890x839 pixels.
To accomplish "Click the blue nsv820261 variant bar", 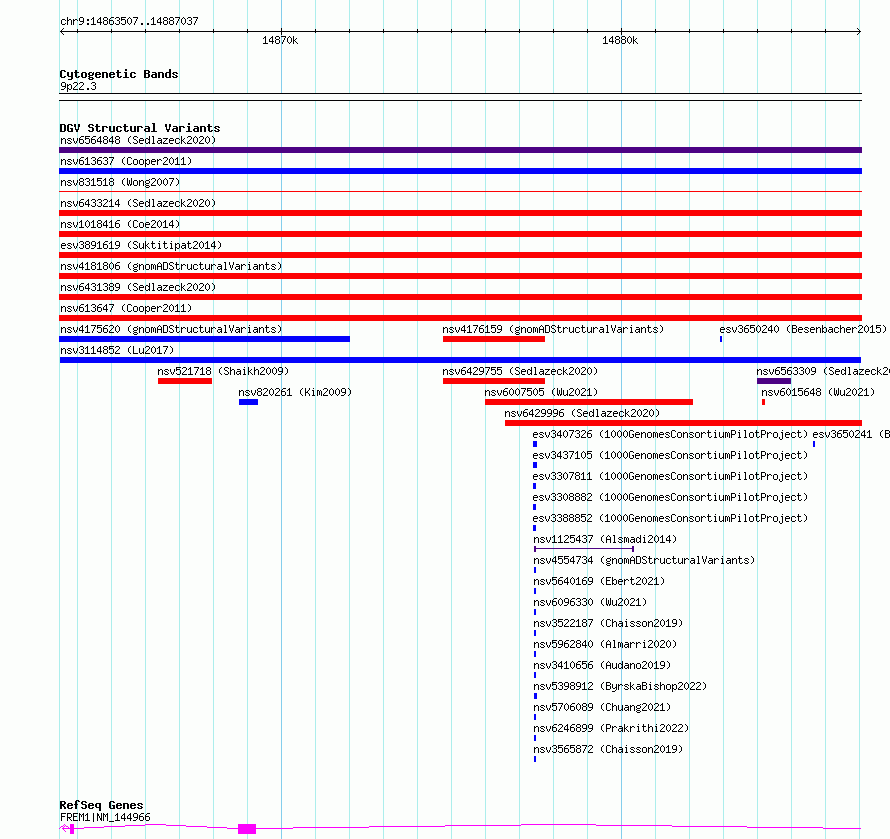I will 249,402.
